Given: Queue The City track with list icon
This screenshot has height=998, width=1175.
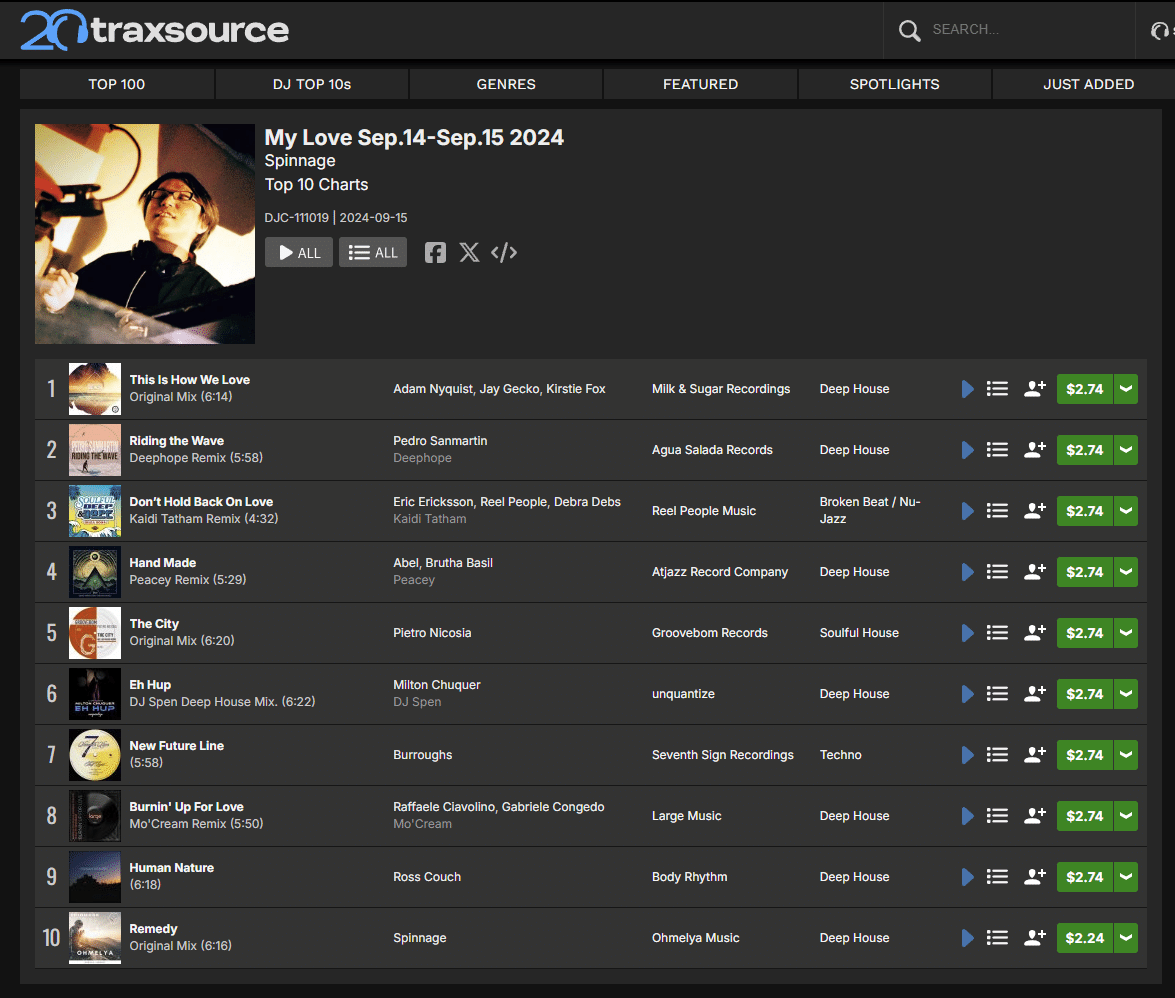Looking at the screenshot, I should [997, 633].
